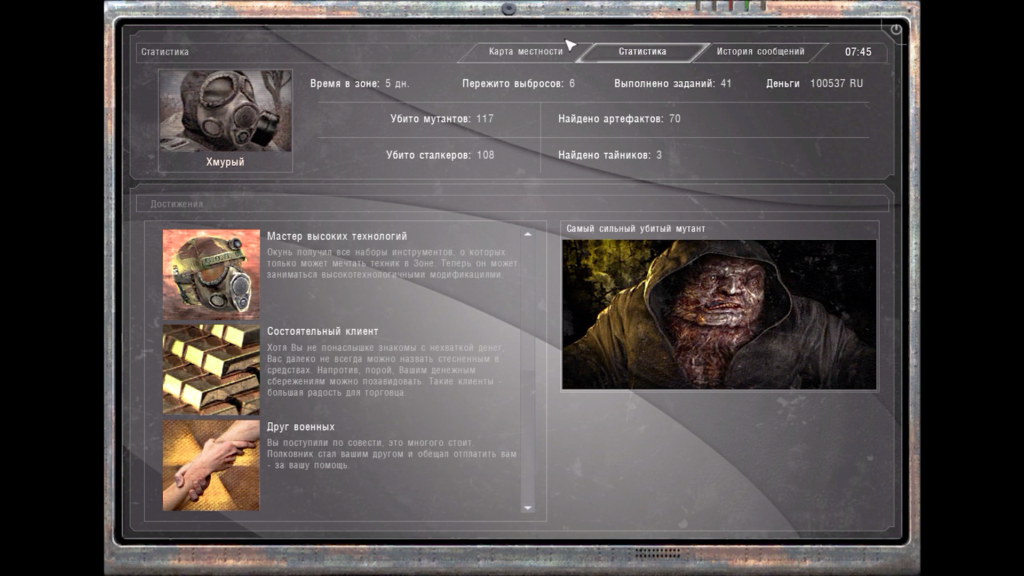Click the Выполнено заданий: 41 stat
1024x576 pixels.
click(x=673, y=84)
